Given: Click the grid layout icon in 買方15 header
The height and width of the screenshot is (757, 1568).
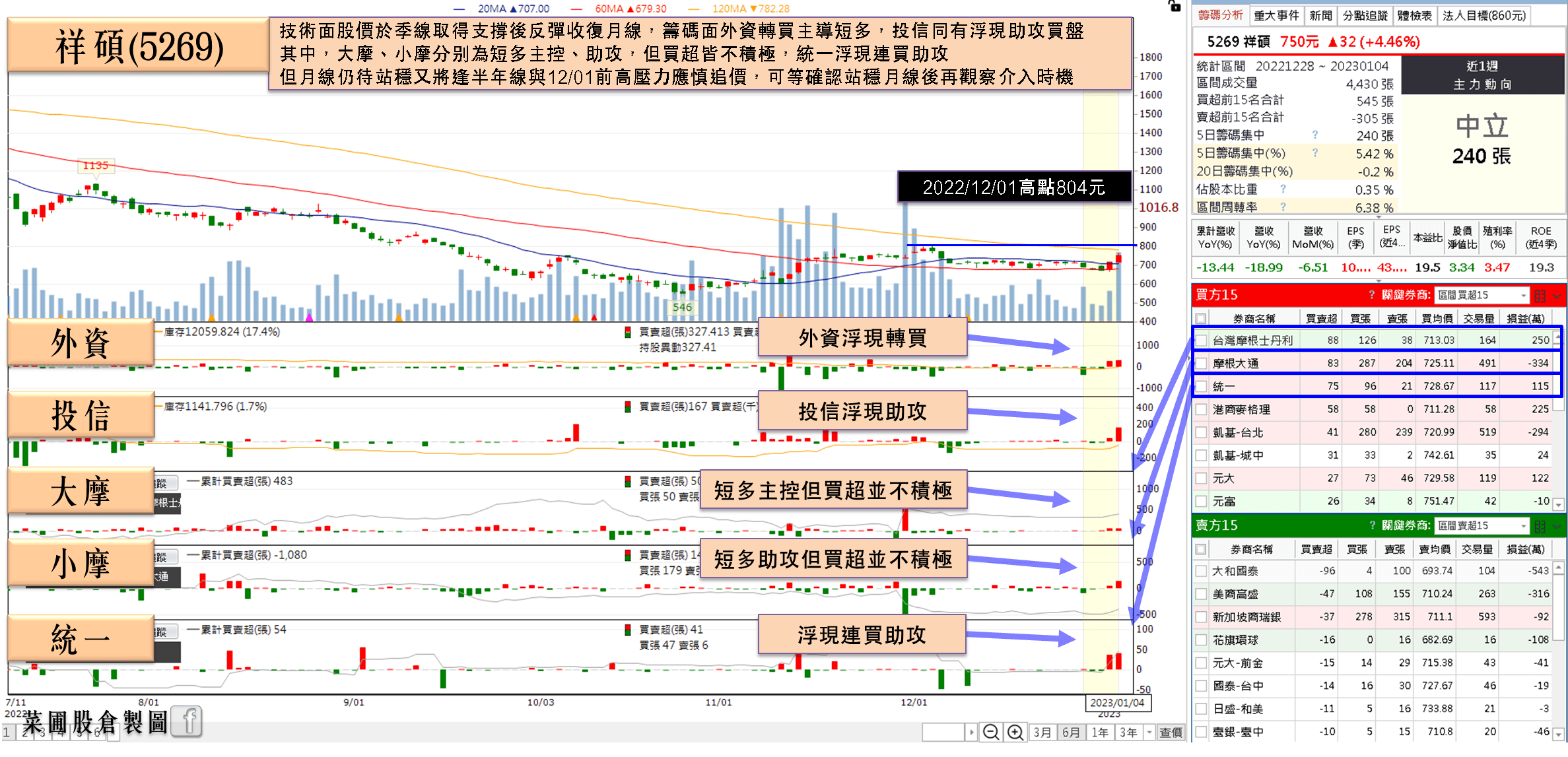Looking at the screenshot, I should [1540, 295].
